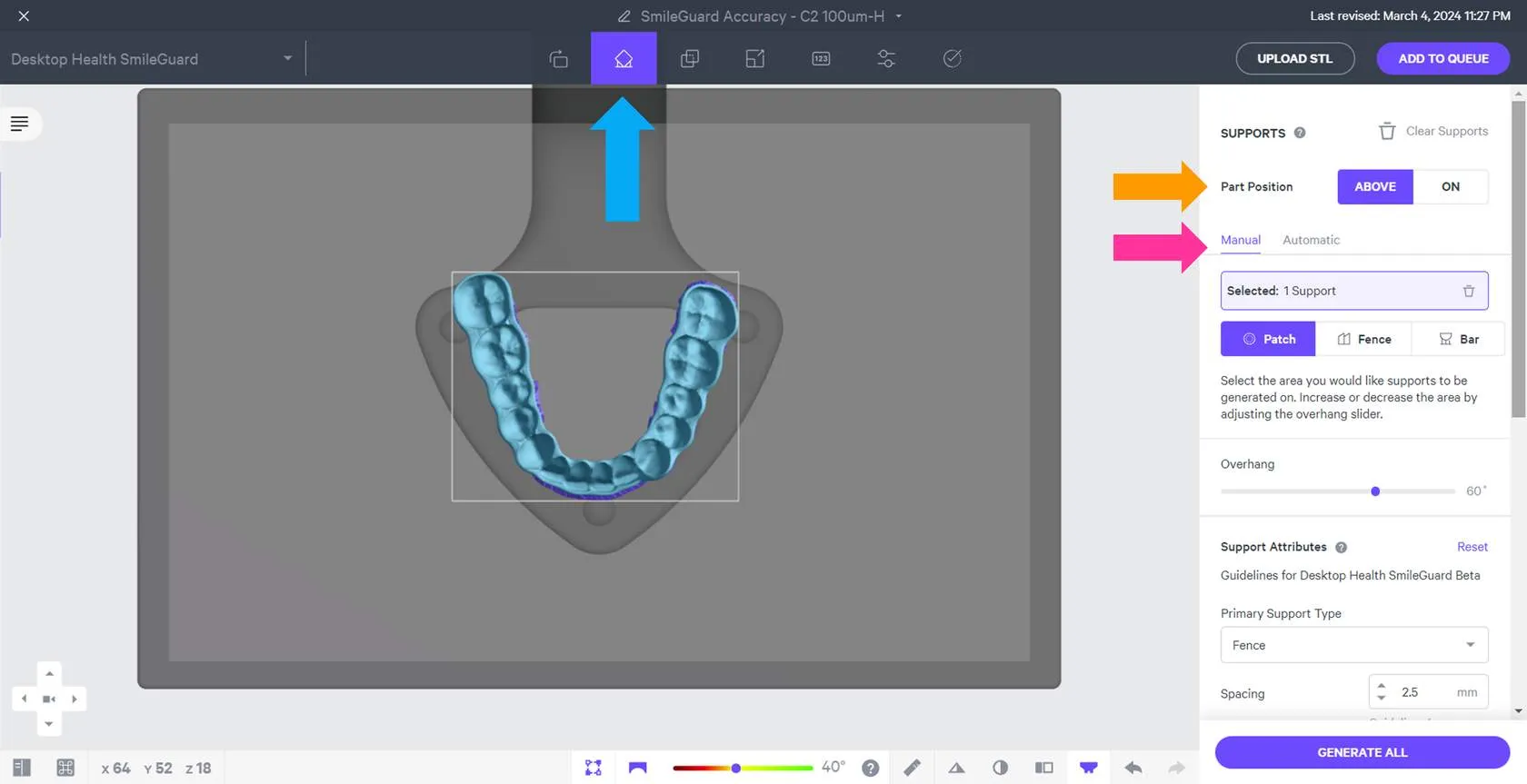This screenshot has height=784, width=1527.
Task: Select the Patch support type
Action: (x=1268, y=339)
